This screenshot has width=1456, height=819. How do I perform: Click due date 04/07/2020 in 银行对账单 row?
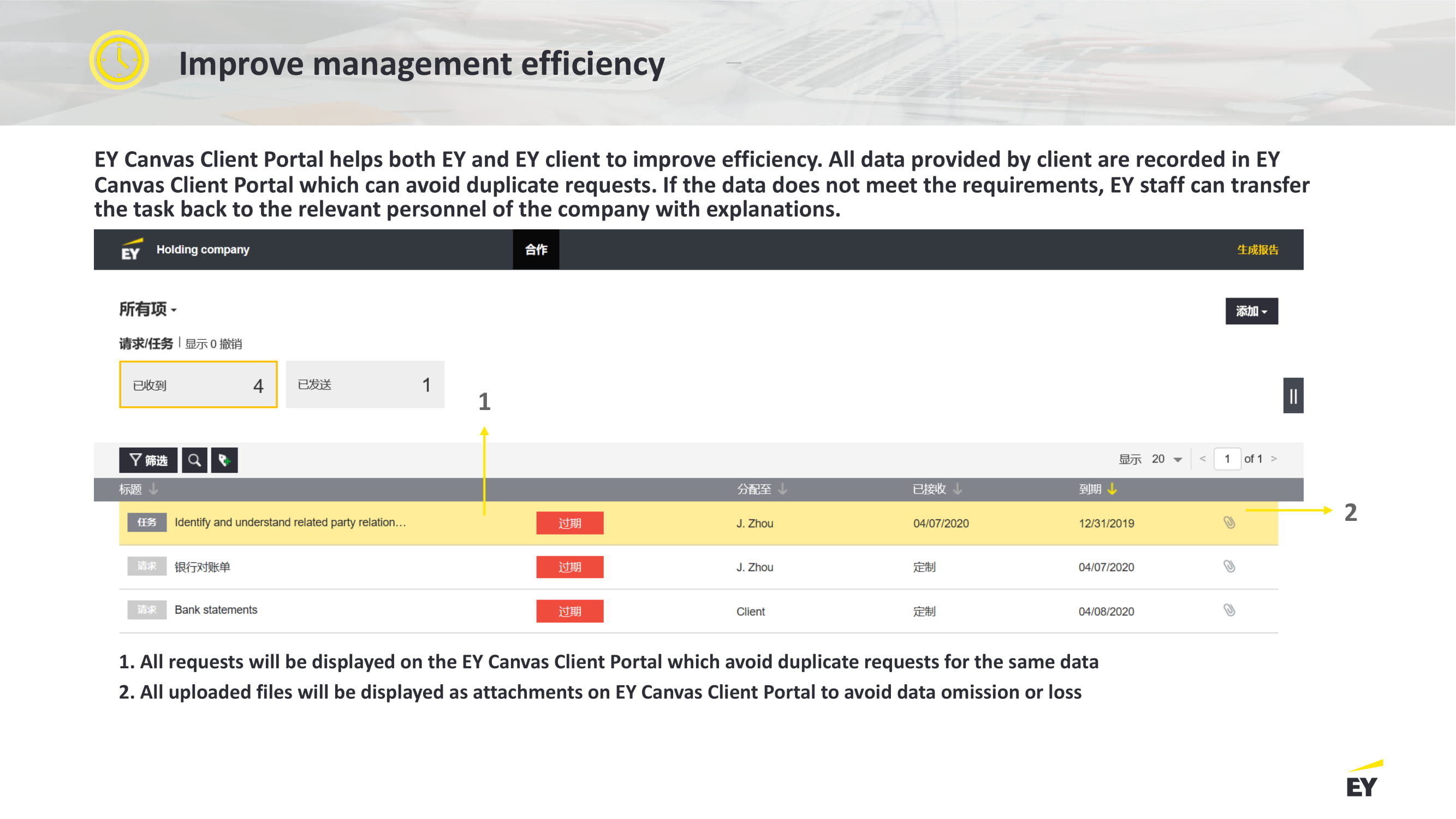1106,567
